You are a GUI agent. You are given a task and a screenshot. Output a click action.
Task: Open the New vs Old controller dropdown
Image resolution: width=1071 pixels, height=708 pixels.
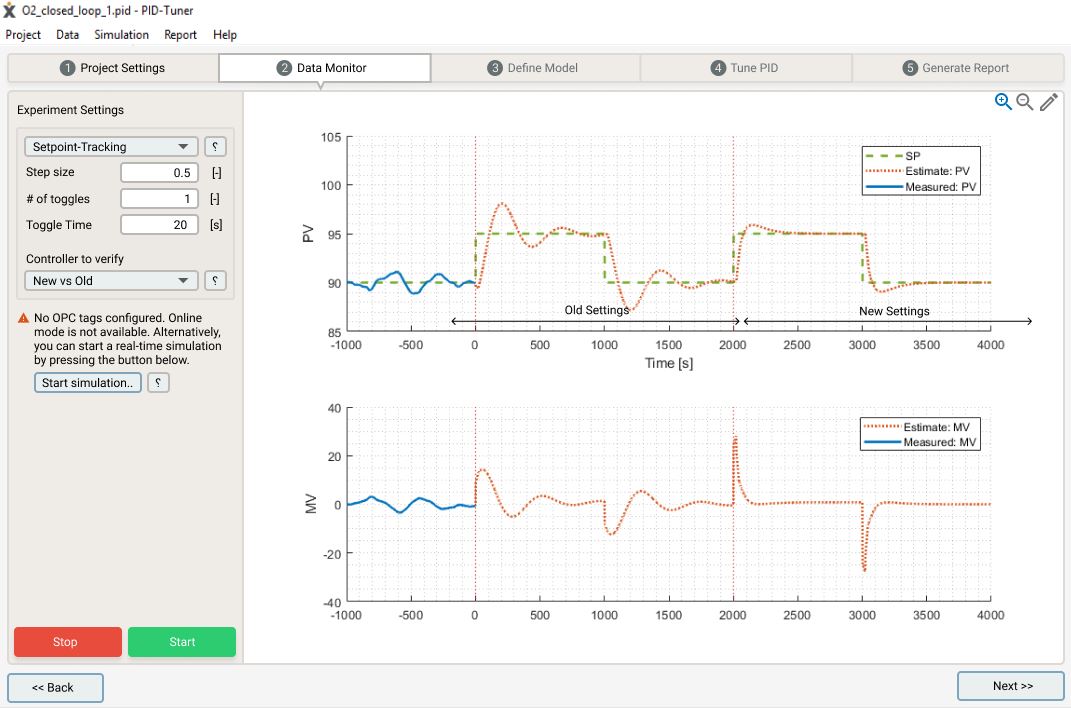pyautogui.click(x=110, y=280)
